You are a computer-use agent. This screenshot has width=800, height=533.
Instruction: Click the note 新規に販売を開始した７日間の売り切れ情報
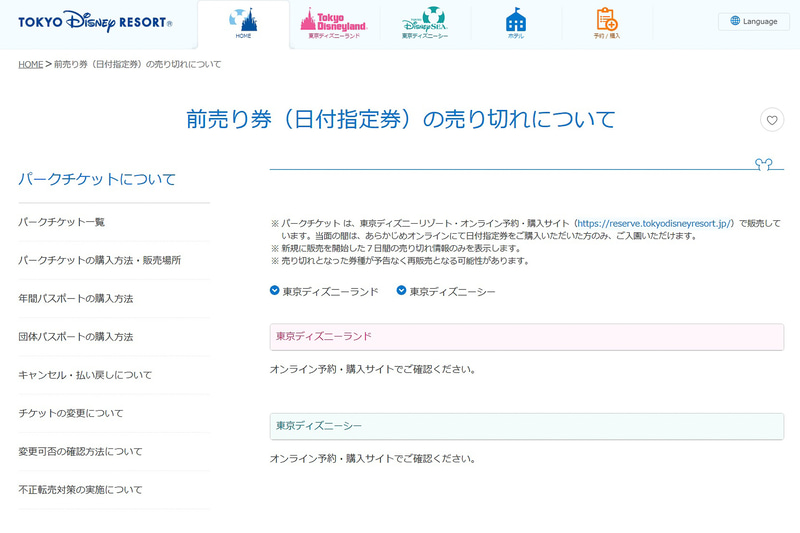point(396,248)
